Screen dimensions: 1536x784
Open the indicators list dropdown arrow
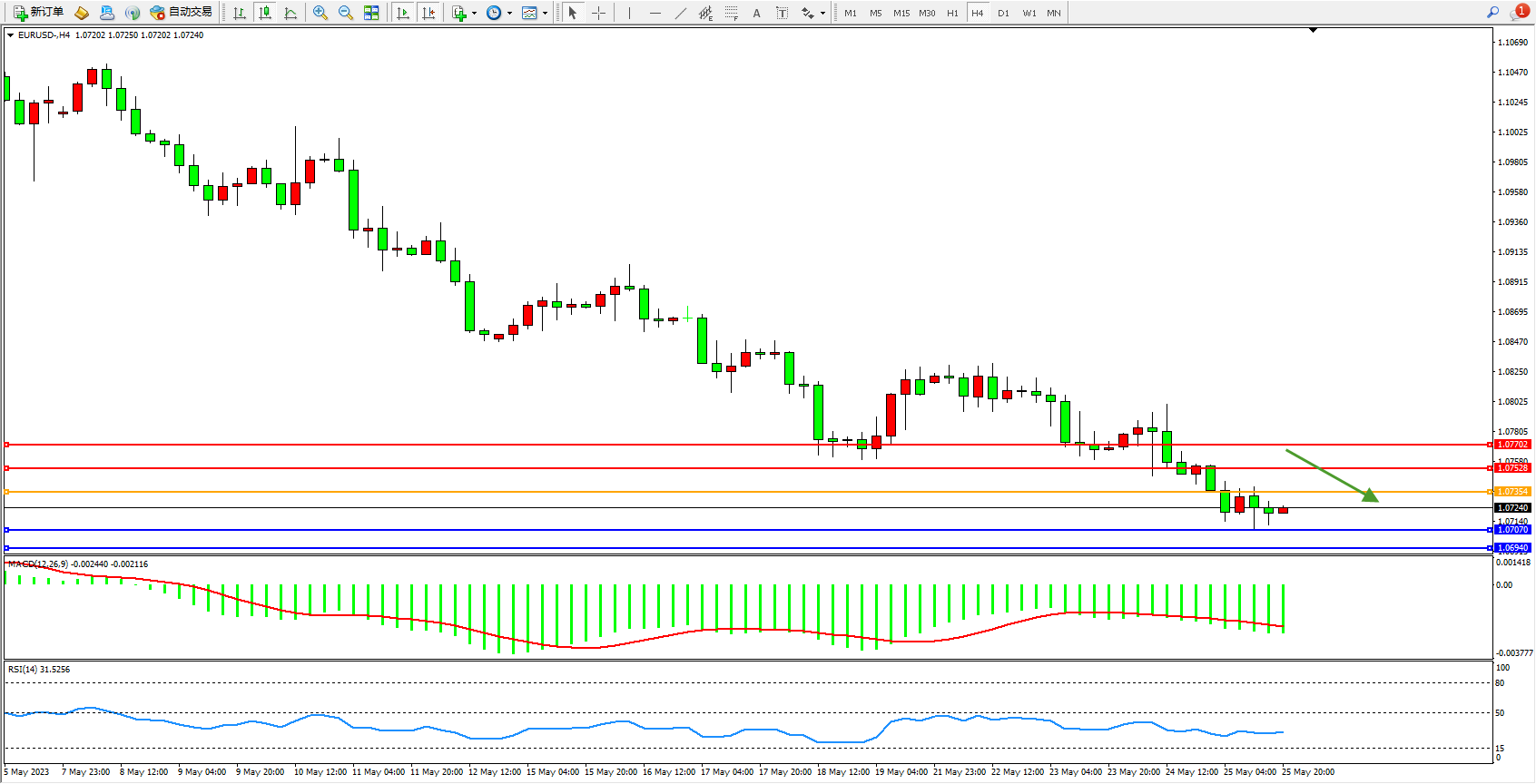[x=474, y=13]
